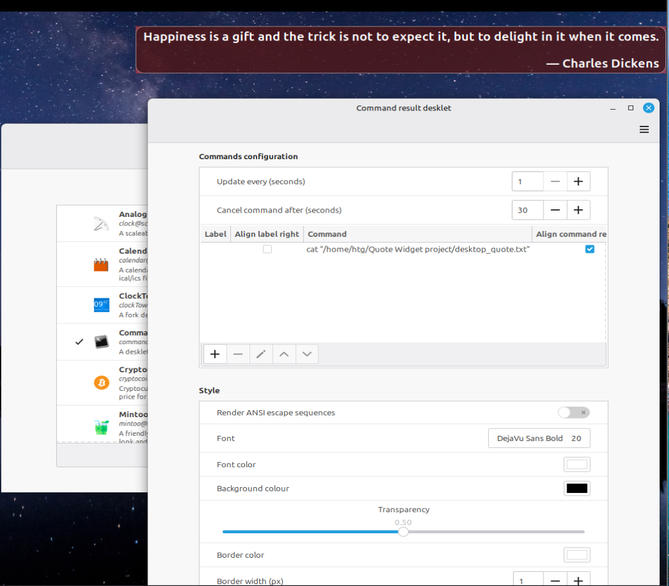Image resolution: width=669 pixels, height=586 pixels.
Task: Click the checkmark beside Command desklet
Action: click(x=79, y=342)
